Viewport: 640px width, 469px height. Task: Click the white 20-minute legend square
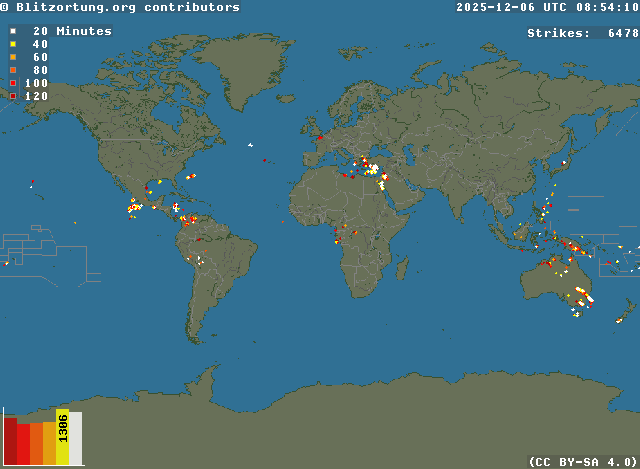[12, 31]
